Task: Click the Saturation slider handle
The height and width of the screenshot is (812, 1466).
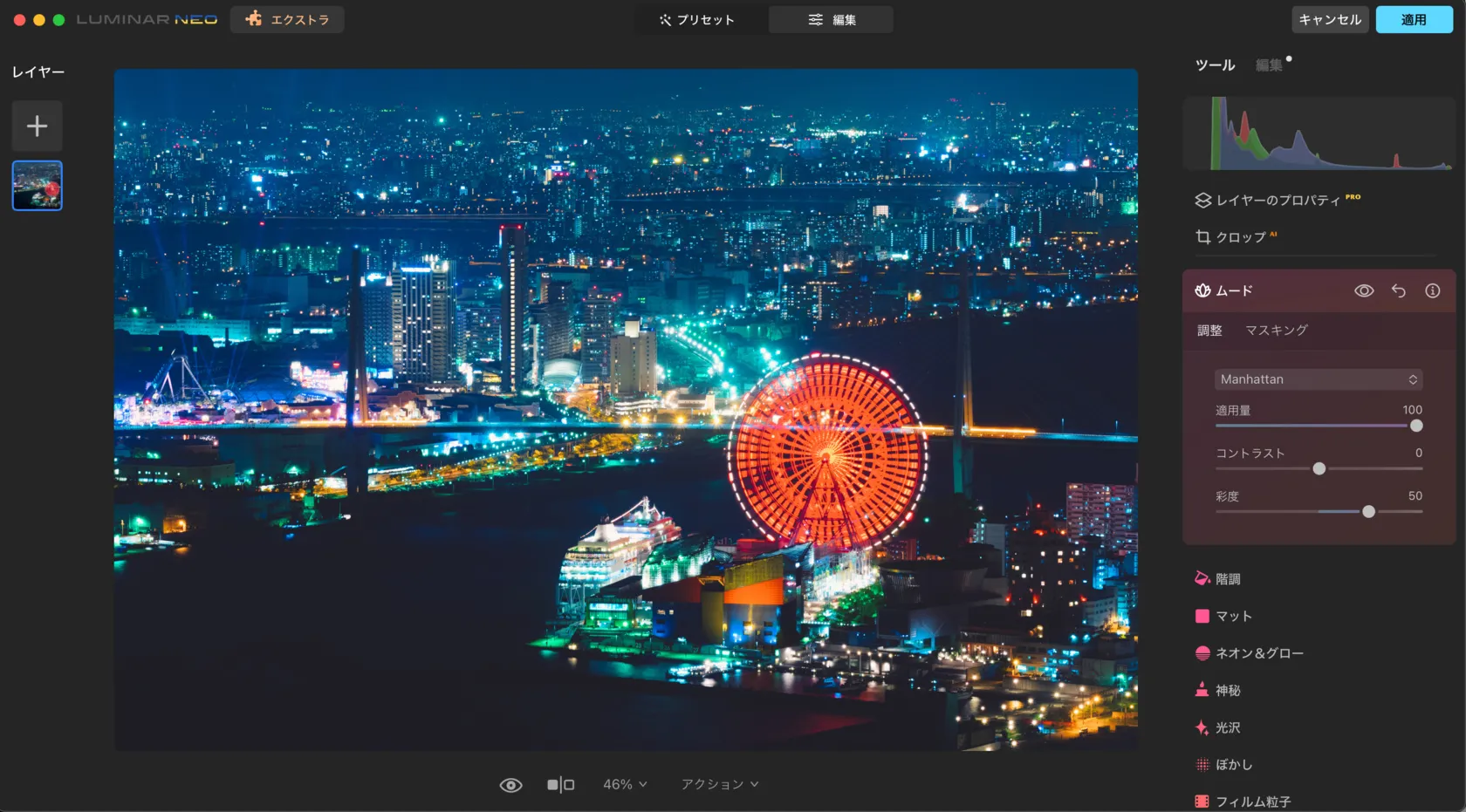Action: (x=1368, y=512)
